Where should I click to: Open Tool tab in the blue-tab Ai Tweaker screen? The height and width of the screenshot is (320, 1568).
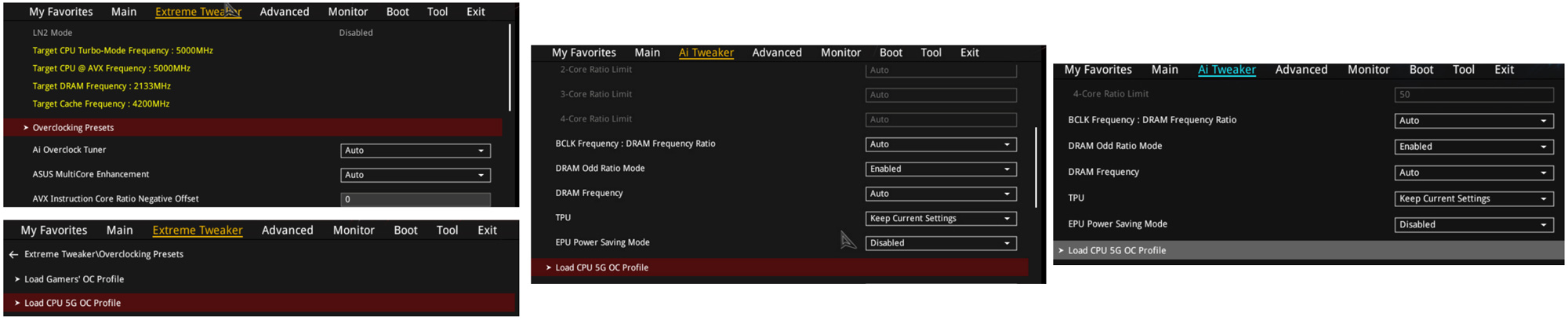1464,70
